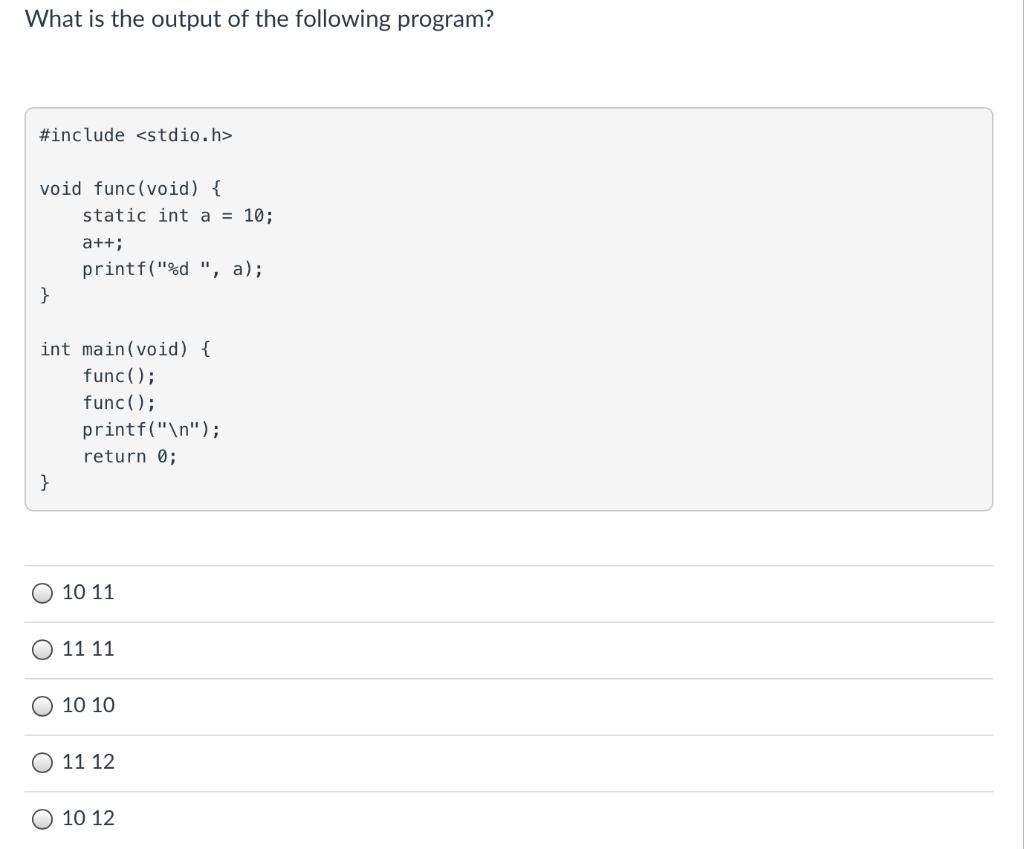1024x849 pixels.
Task: Choose answer option "10 10" by clicking its label
Action: pos(86,705)
